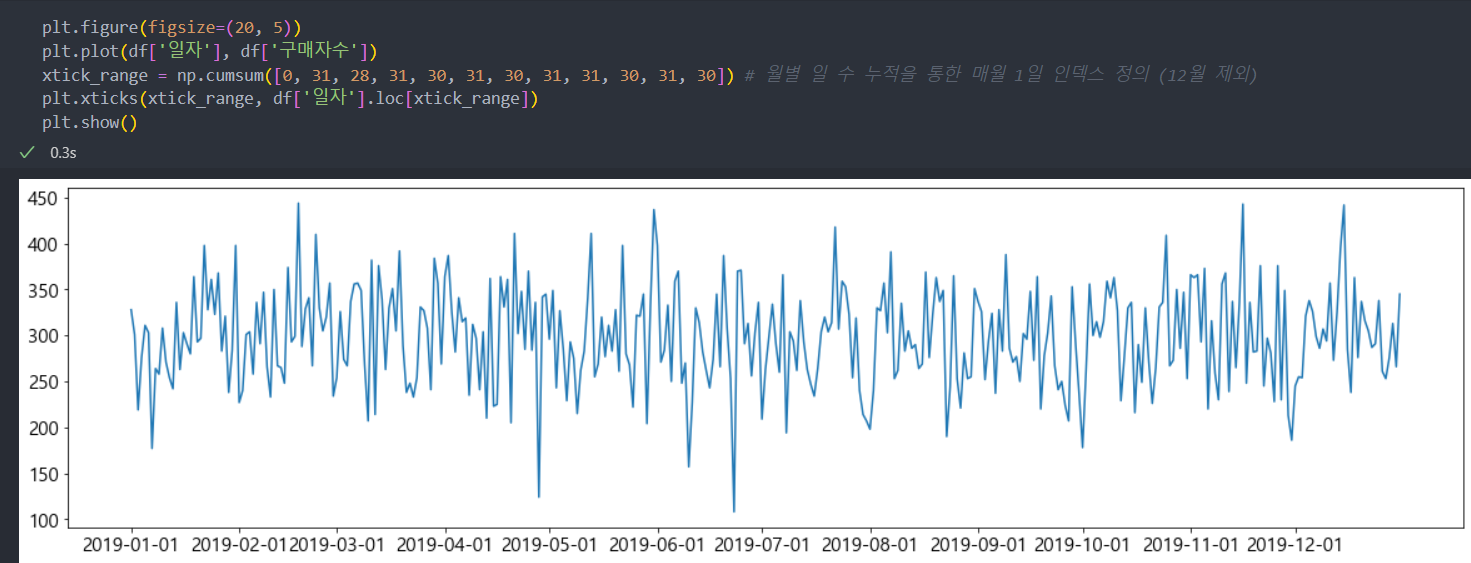This screenshot has width=1471, height=563.
Task: Click the 350 y-axis tick label
Action: coord(42,291)
